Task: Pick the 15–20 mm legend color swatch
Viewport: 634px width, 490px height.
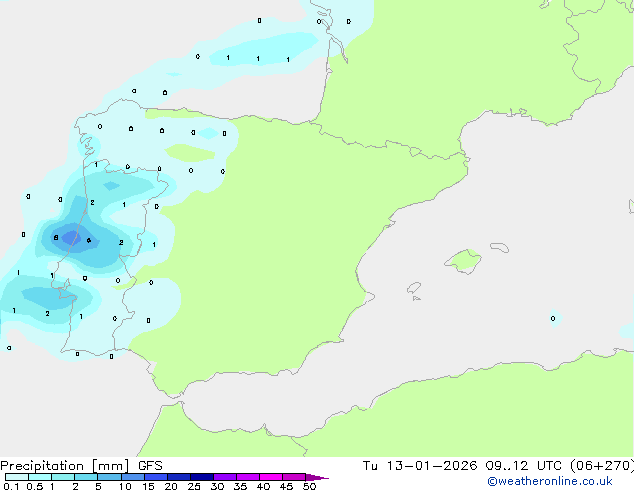Action: pos(156,477)
